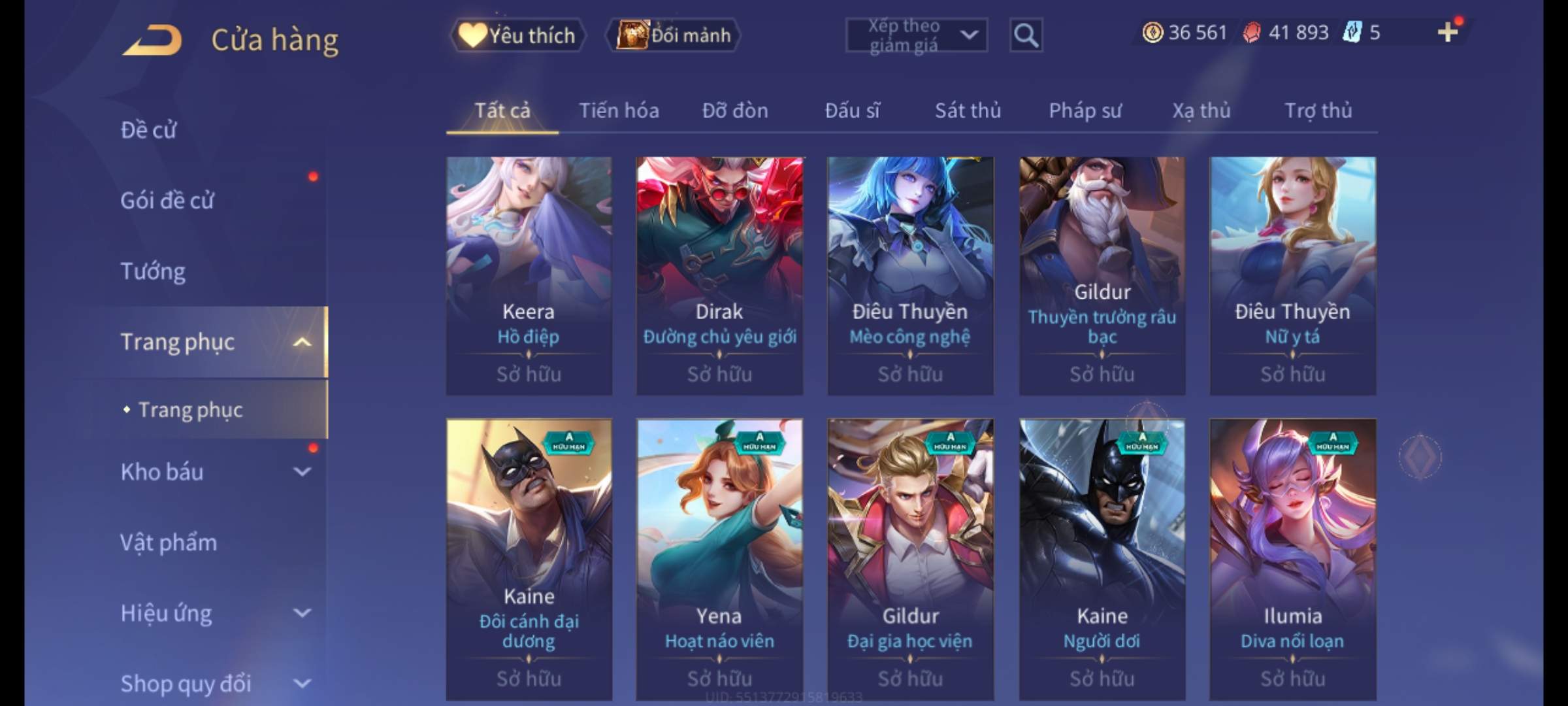Viewport: 1568px width, 706px height.
Task: Tap the gold coin currency icon
Action: click(x=1152, y=32)
